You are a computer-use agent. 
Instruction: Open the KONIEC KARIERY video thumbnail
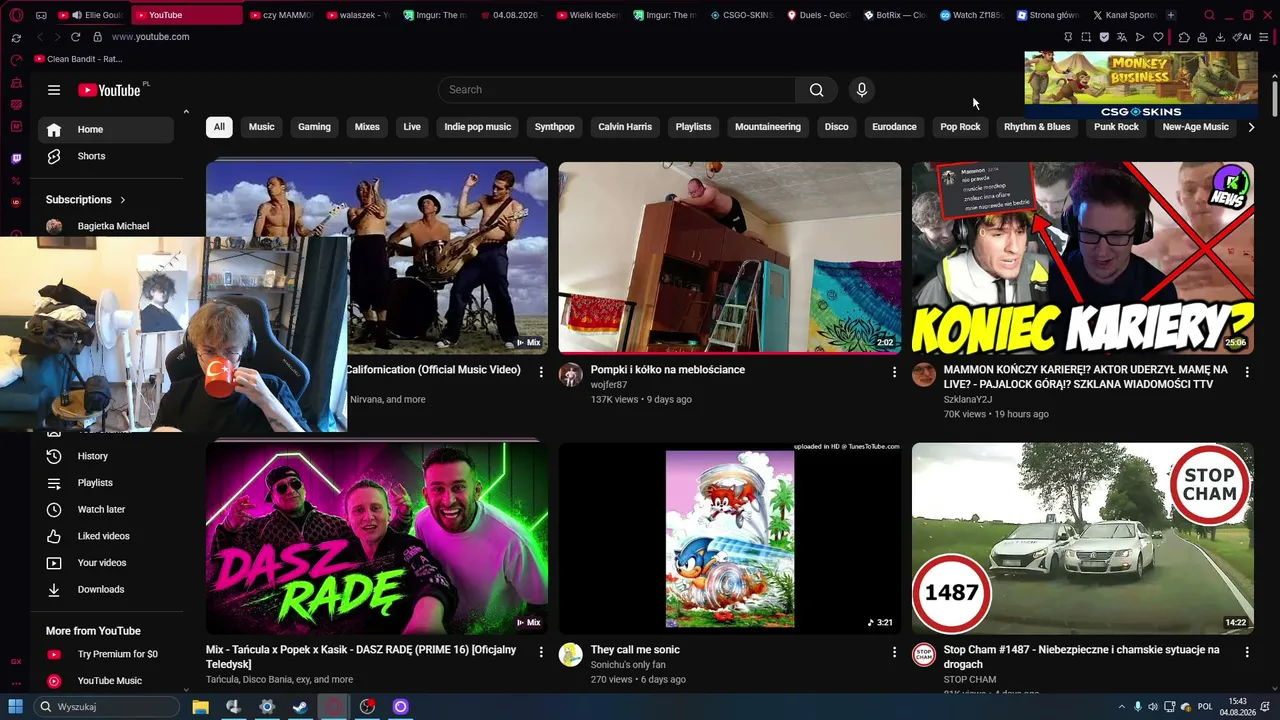(1083, 258)
